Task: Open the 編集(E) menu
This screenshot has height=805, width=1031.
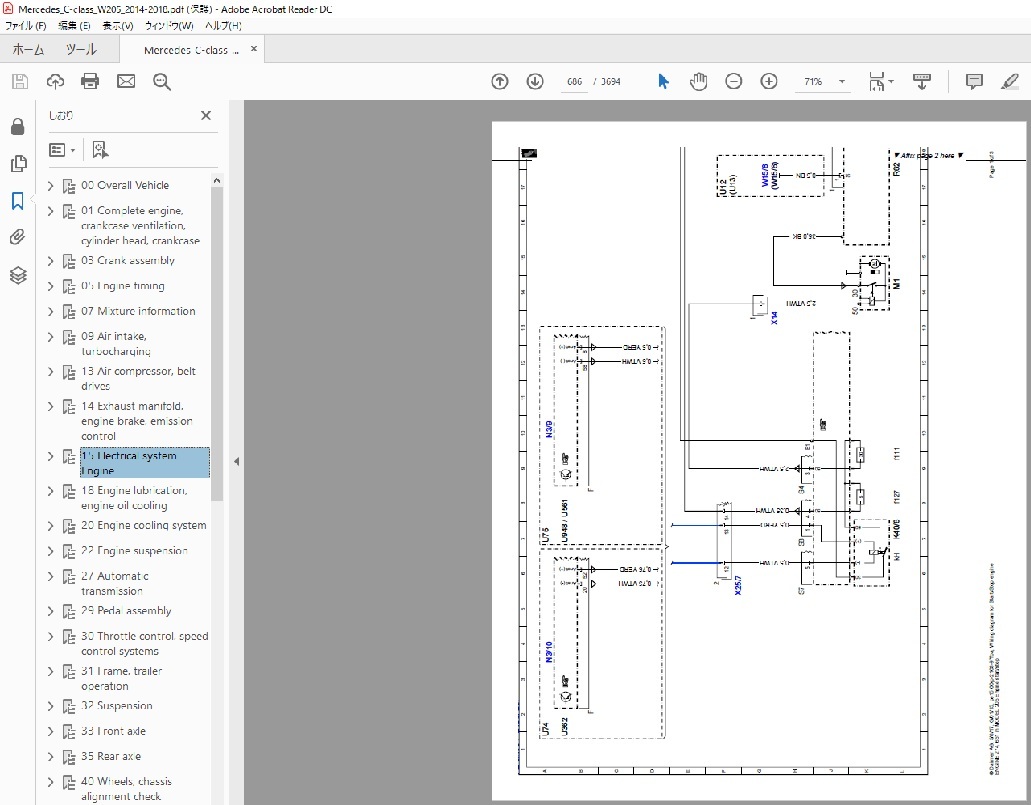Action: (74, 26)
